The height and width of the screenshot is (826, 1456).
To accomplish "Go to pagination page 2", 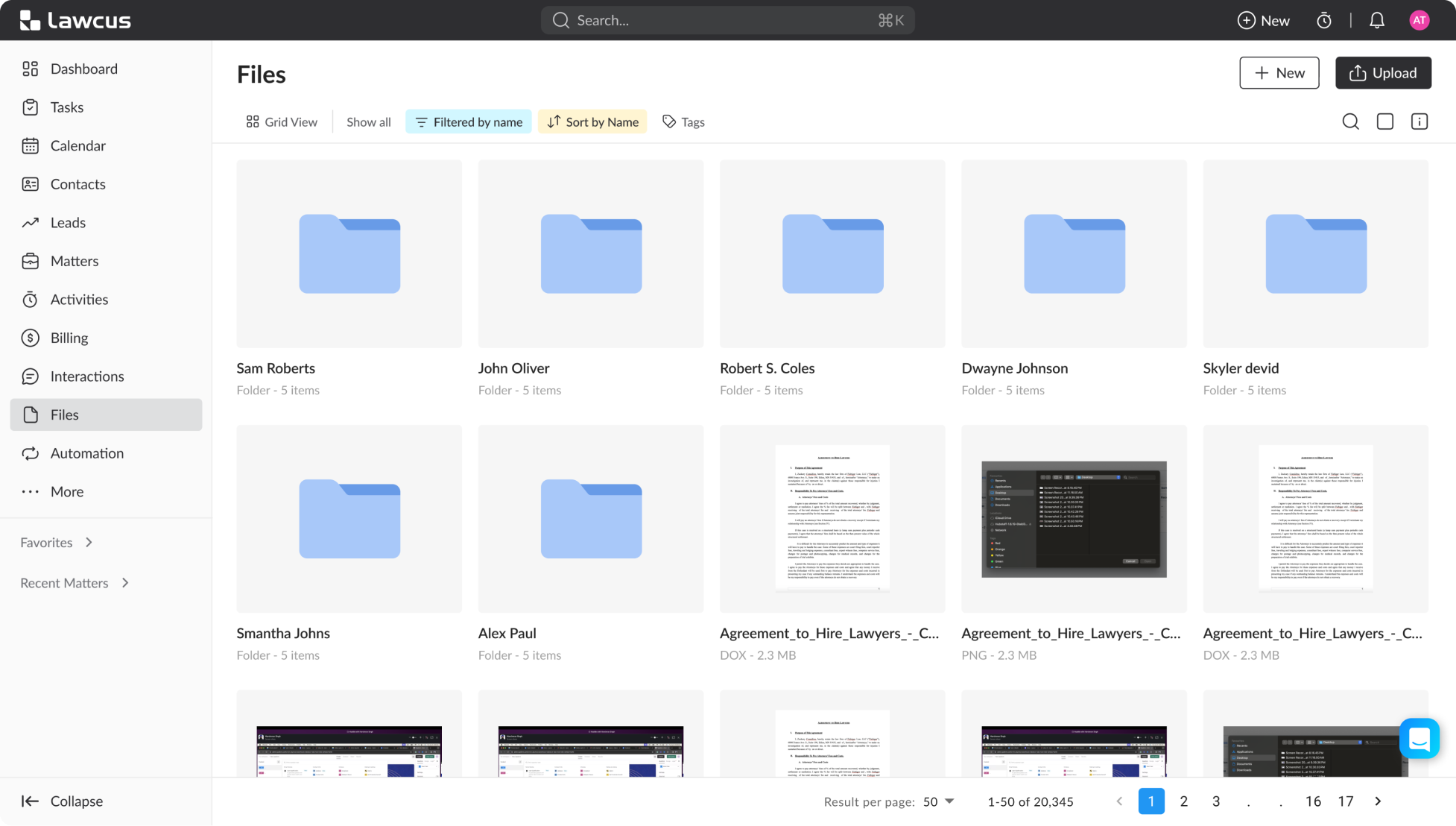I will (1183, 801).
